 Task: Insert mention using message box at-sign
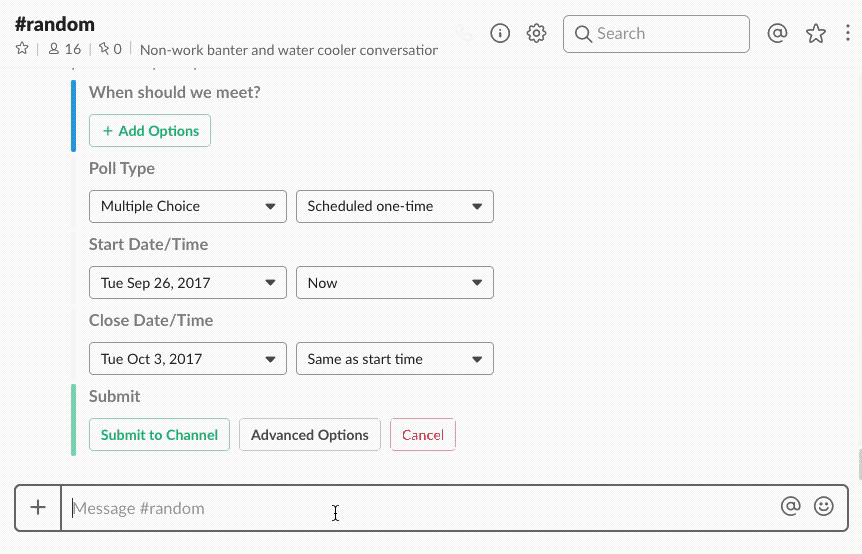(791, 507)
